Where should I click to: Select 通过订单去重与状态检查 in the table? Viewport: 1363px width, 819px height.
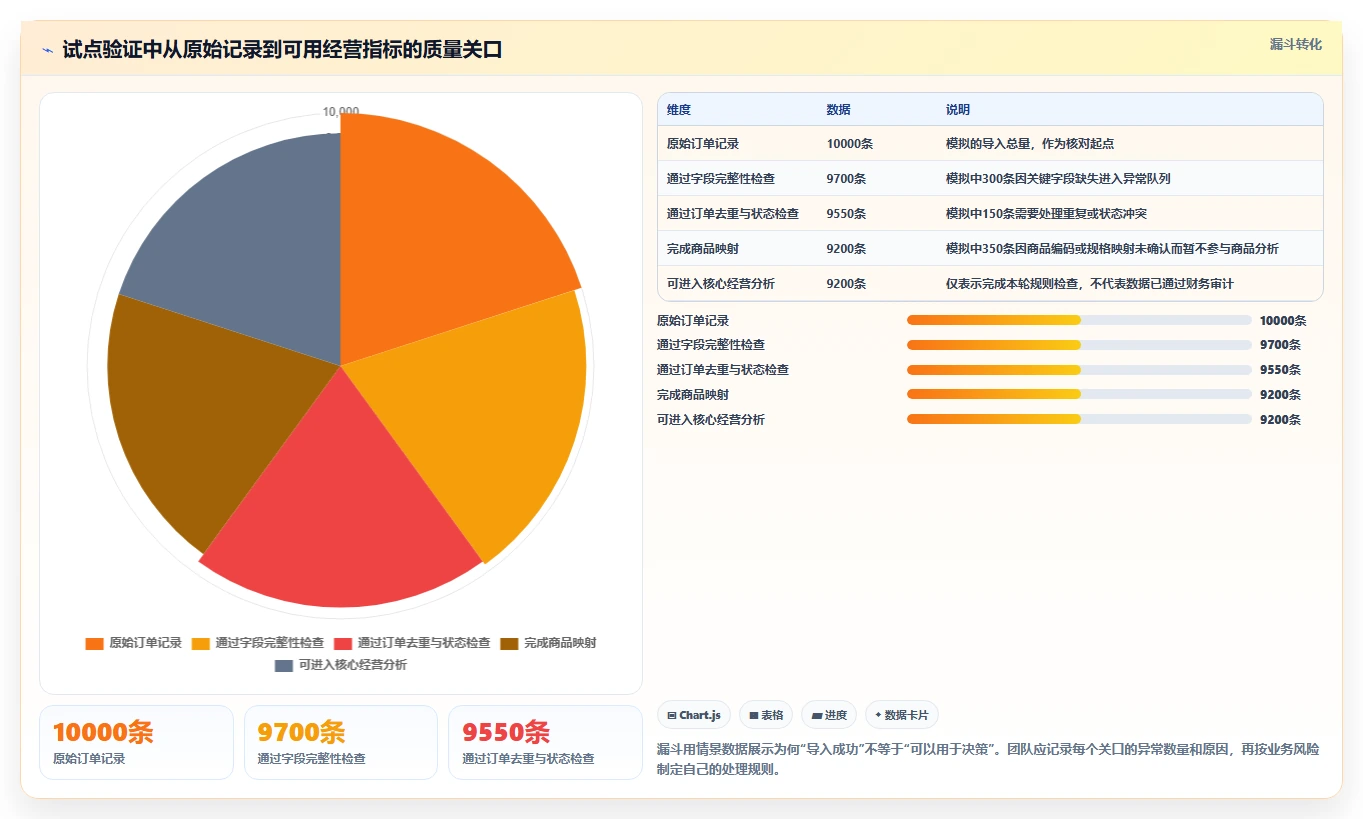point(733,214)
